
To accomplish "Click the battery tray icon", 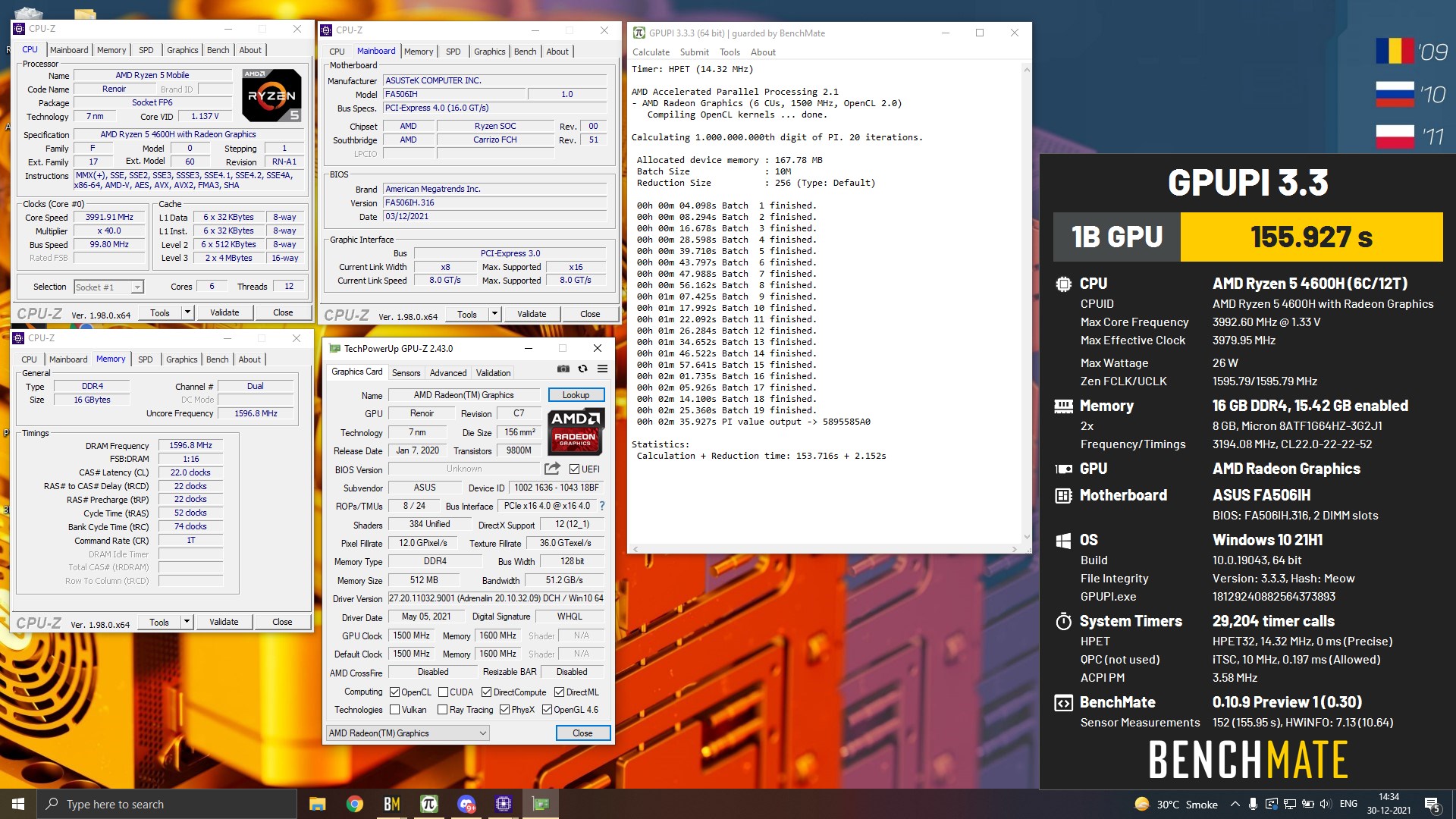I will 1307,804.
